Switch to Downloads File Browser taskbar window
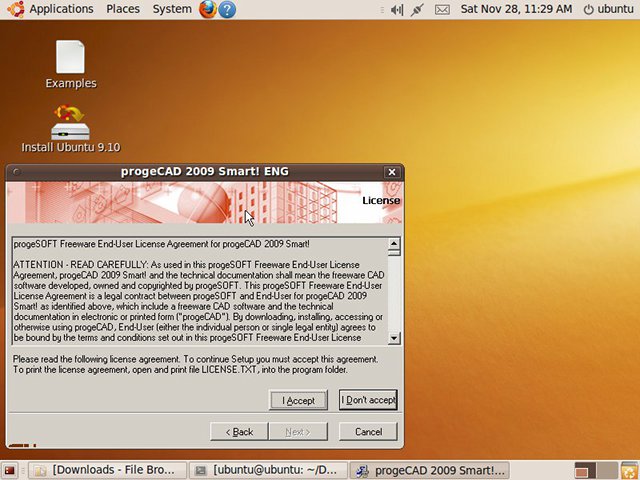The width and height of the screenshot is (640, 480). pos(107,471)
